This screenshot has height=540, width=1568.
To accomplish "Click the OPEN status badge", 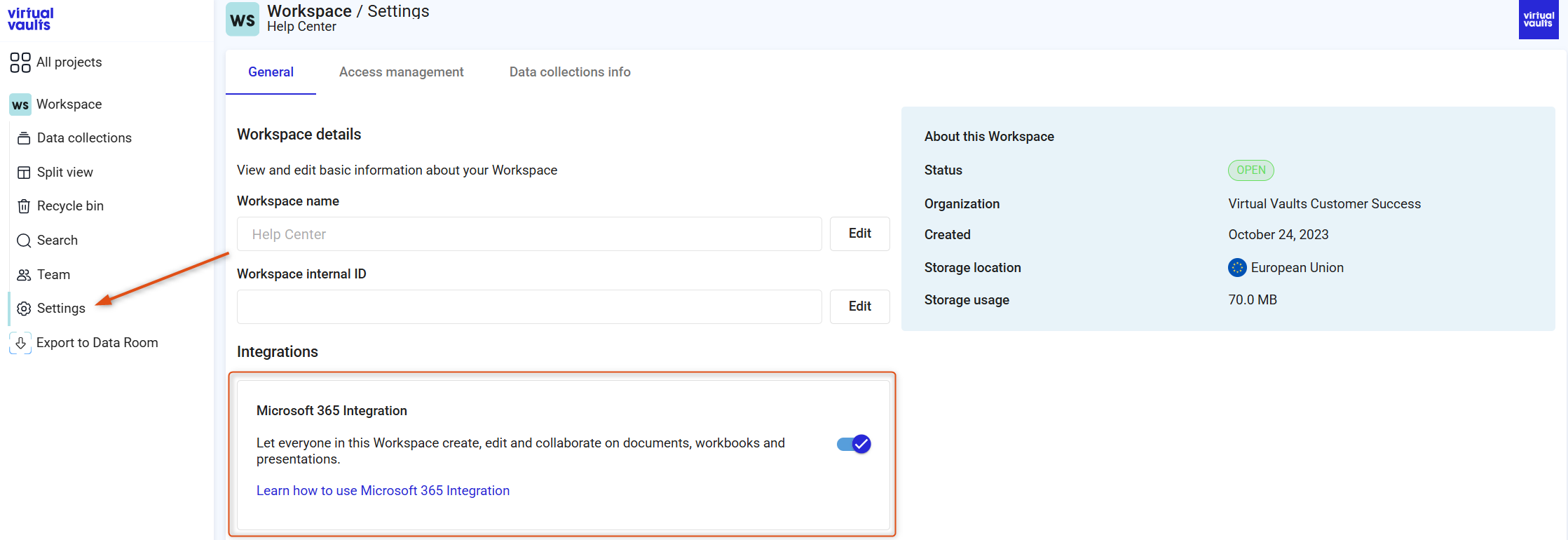I will 1250,170.
